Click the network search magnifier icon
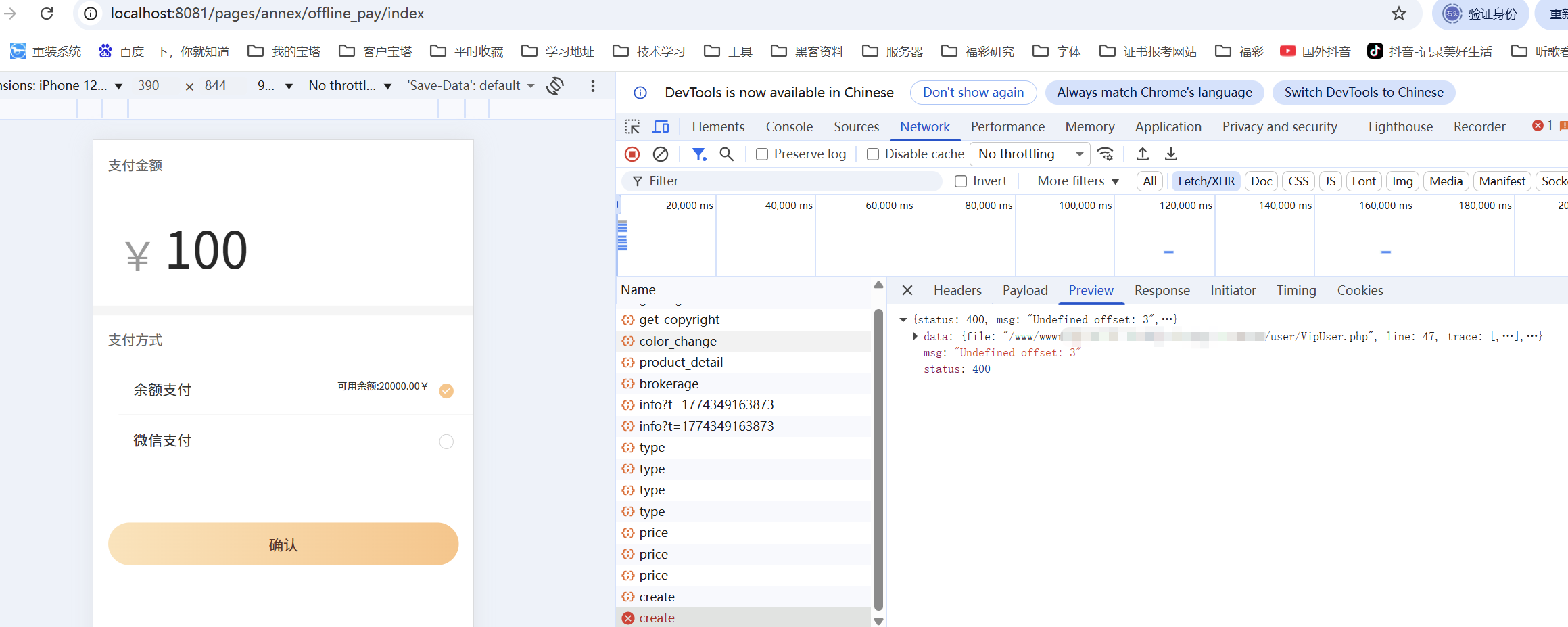 click(726, 154)
